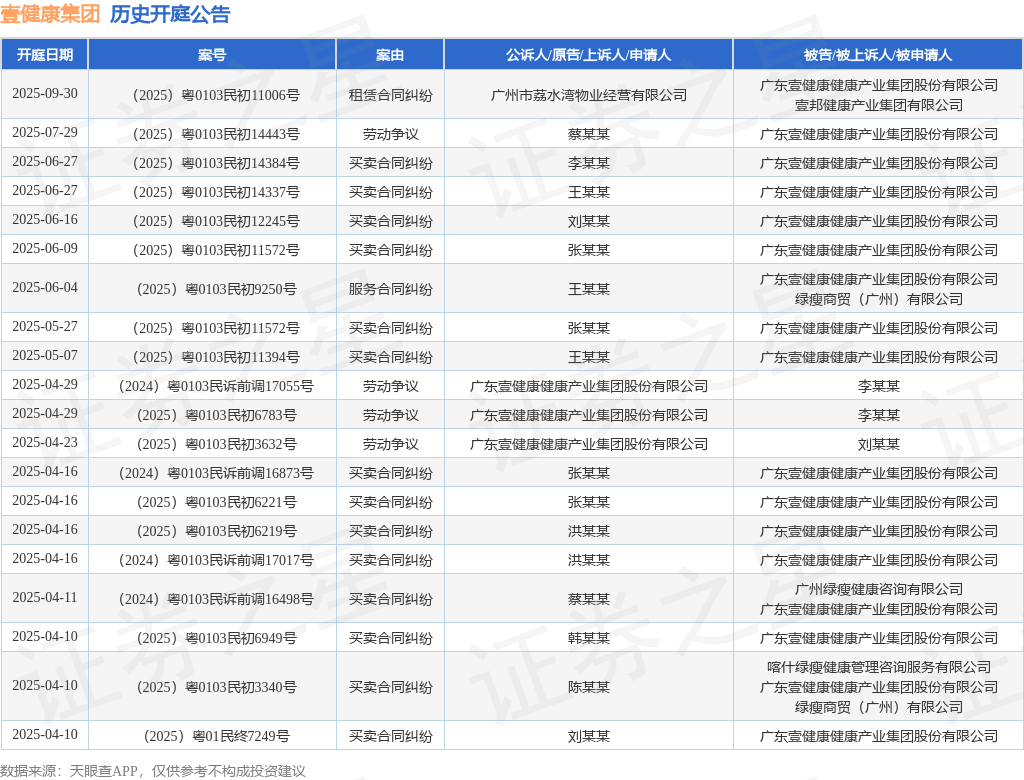Click defendant 李某某 in the 6783号 row

[878, 415]
